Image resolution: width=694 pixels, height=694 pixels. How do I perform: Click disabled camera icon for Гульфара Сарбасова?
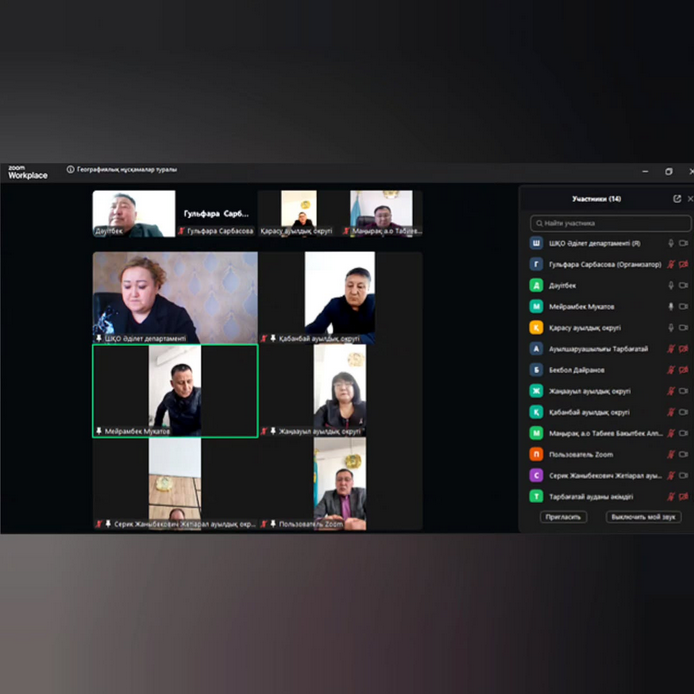coord(685,264)
